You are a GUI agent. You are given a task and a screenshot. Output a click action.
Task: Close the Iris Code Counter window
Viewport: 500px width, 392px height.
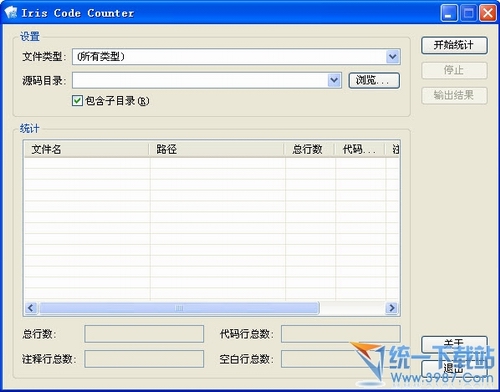488,13
